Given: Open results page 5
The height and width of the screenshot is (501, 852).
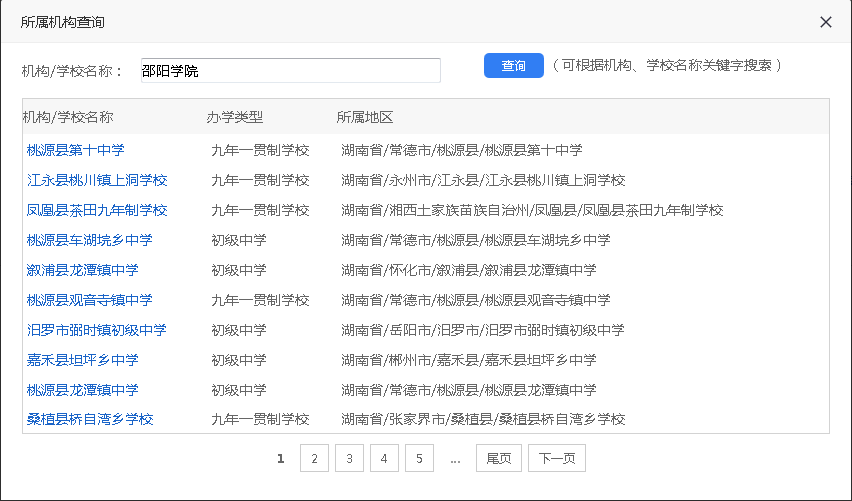Looking at the screenshot, I should 419,458.
